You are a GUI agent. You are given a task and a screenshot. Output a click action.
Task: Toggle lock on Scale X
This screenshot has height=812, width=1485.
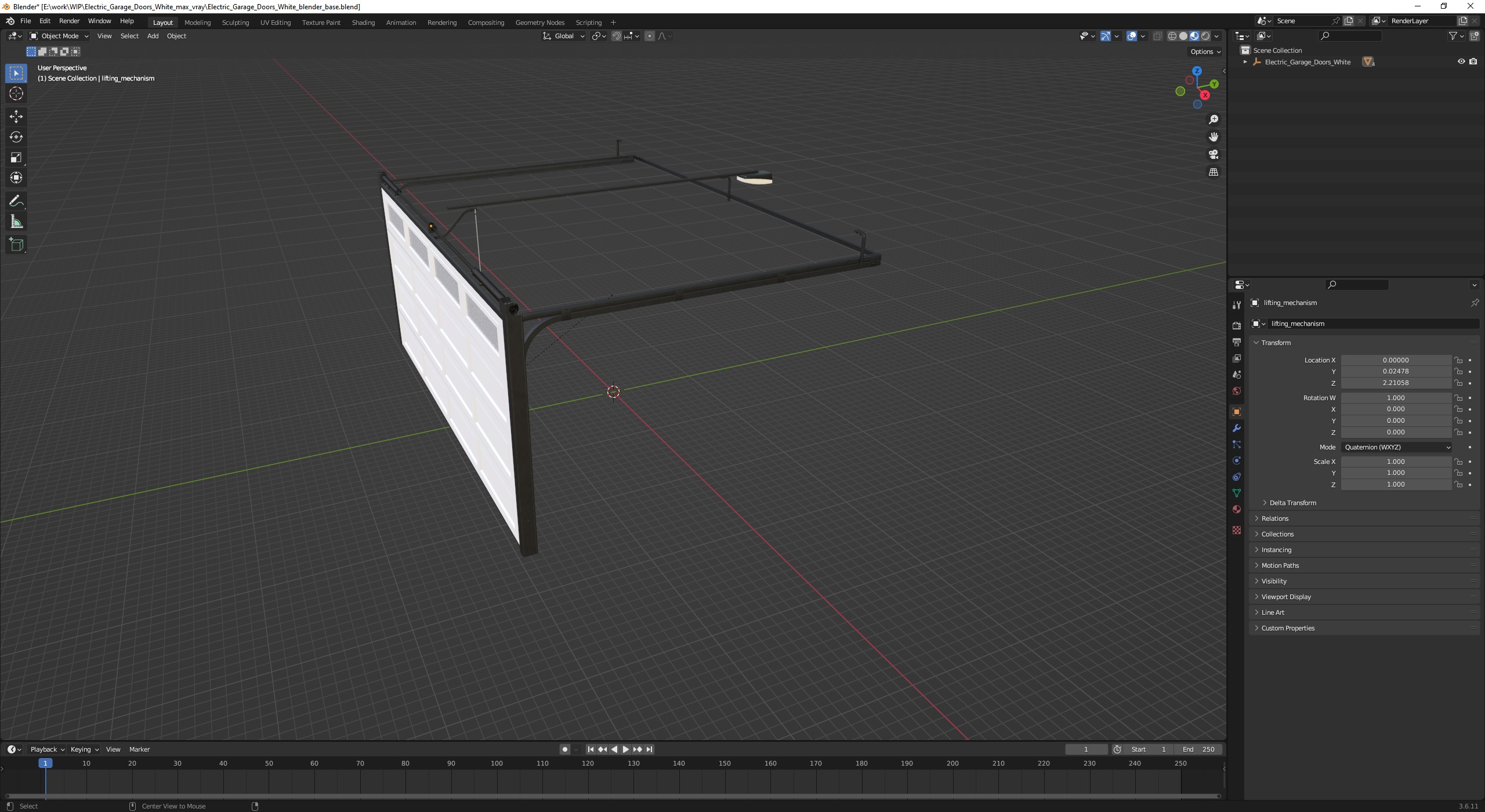1458,462
